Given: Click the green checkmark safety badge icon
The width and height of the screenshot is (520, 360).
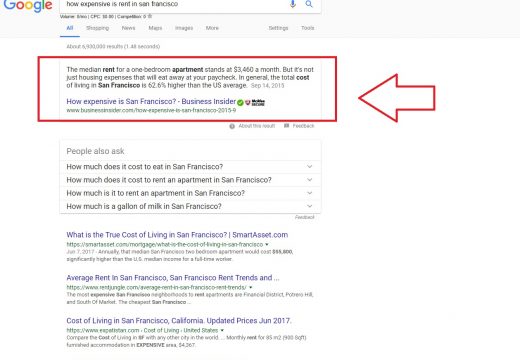Looking at the screenshot, I should tap(240, 102).
